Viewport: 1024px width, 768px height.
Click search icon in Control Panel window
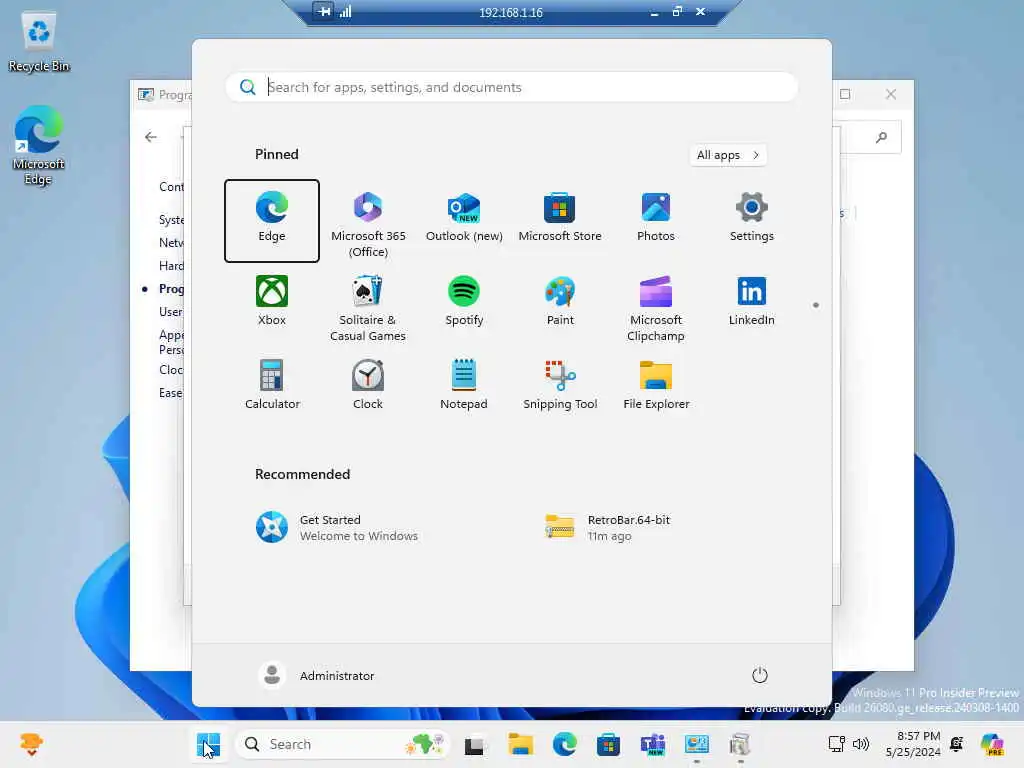[882, 137]
